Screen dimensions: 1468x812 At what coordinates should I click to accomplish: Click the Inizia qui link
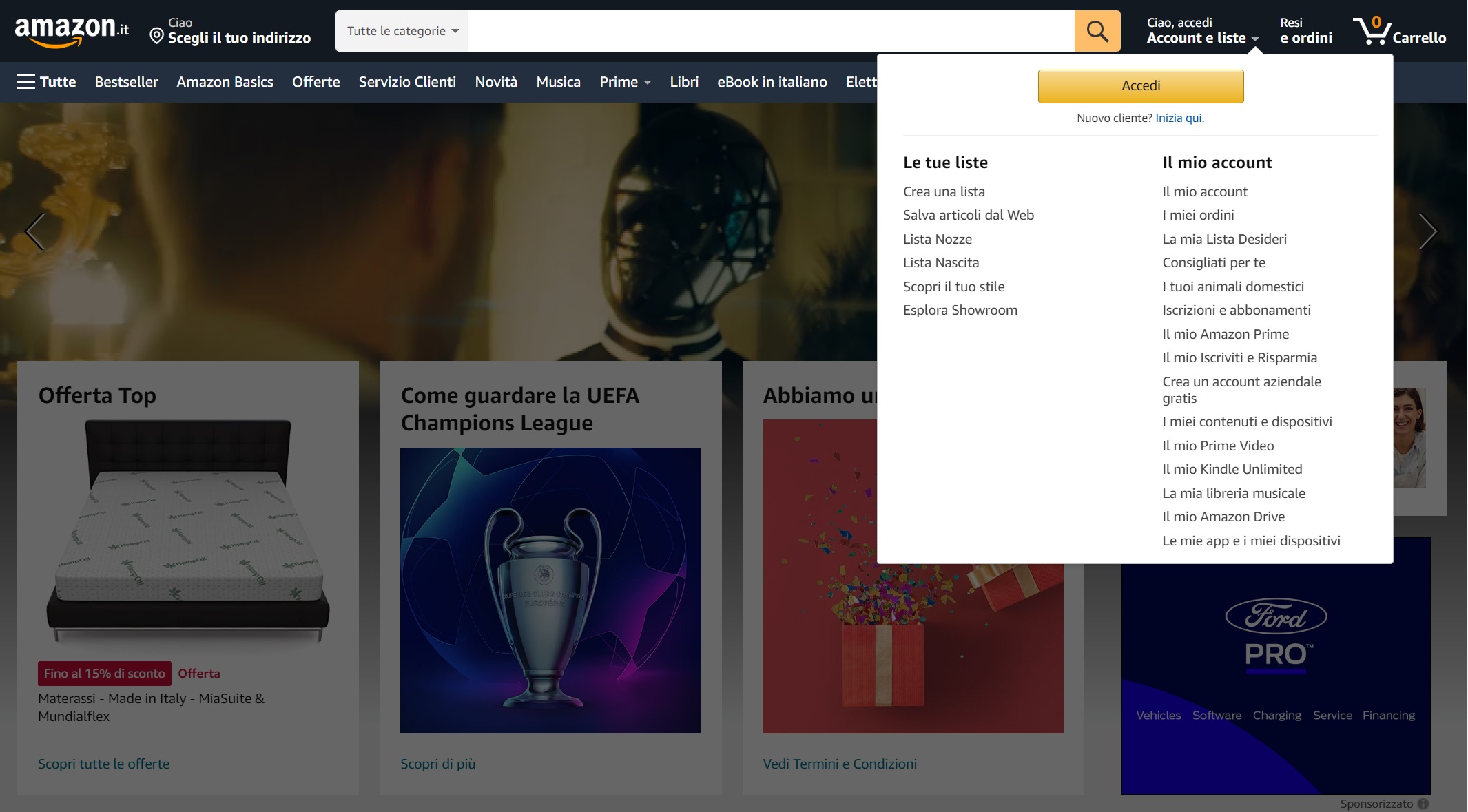point(1179,118)
